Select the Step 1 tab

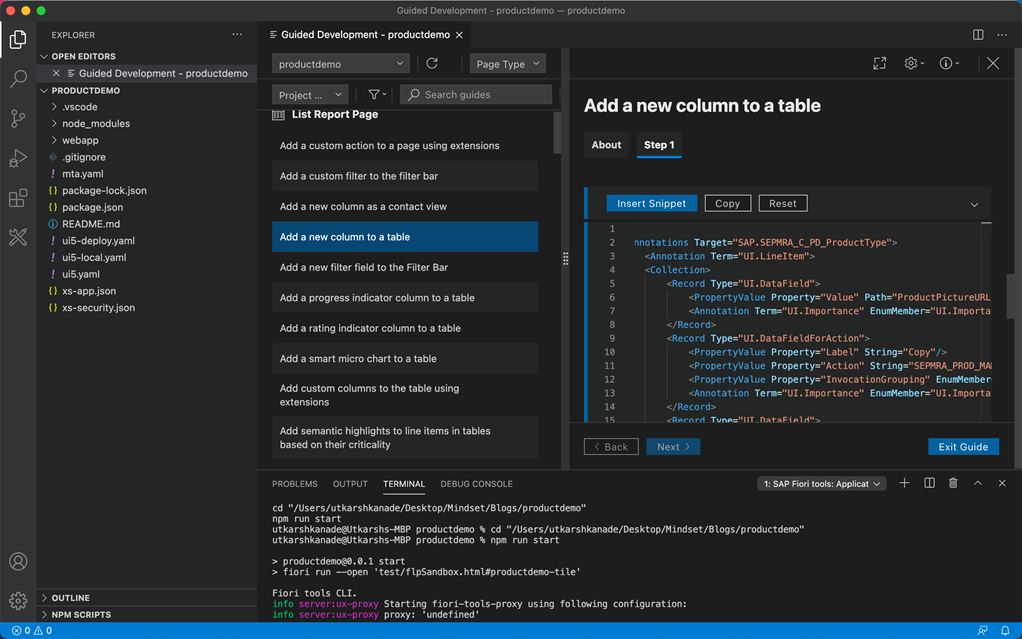click(659, 145)
